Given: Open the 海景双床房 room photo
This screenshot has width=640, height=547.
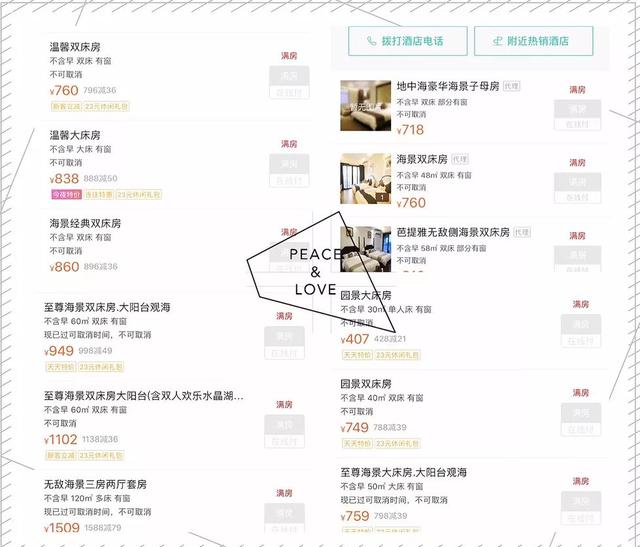Looking at the screenshot, I should click(x=365, y=178).
